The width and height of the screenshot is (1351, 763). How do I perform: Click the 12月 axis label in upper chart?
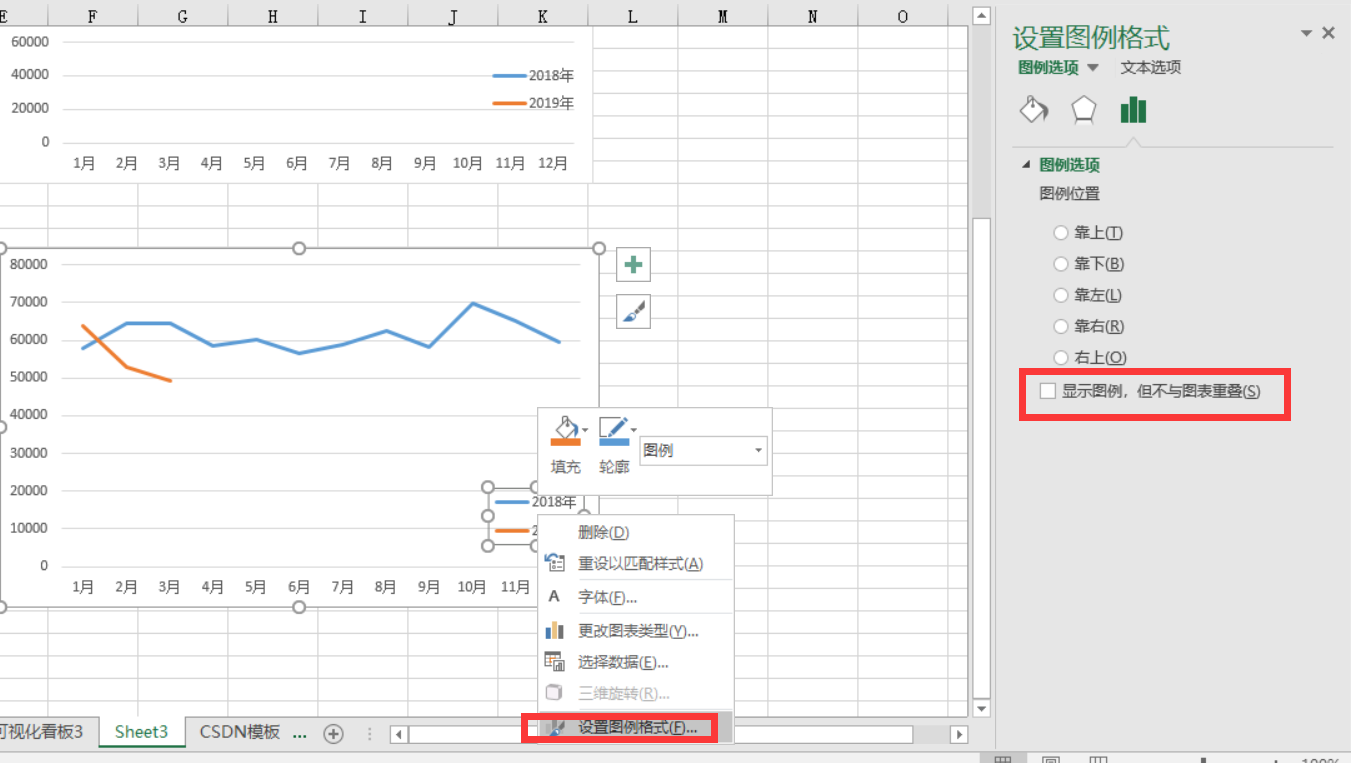pos(553,163)
